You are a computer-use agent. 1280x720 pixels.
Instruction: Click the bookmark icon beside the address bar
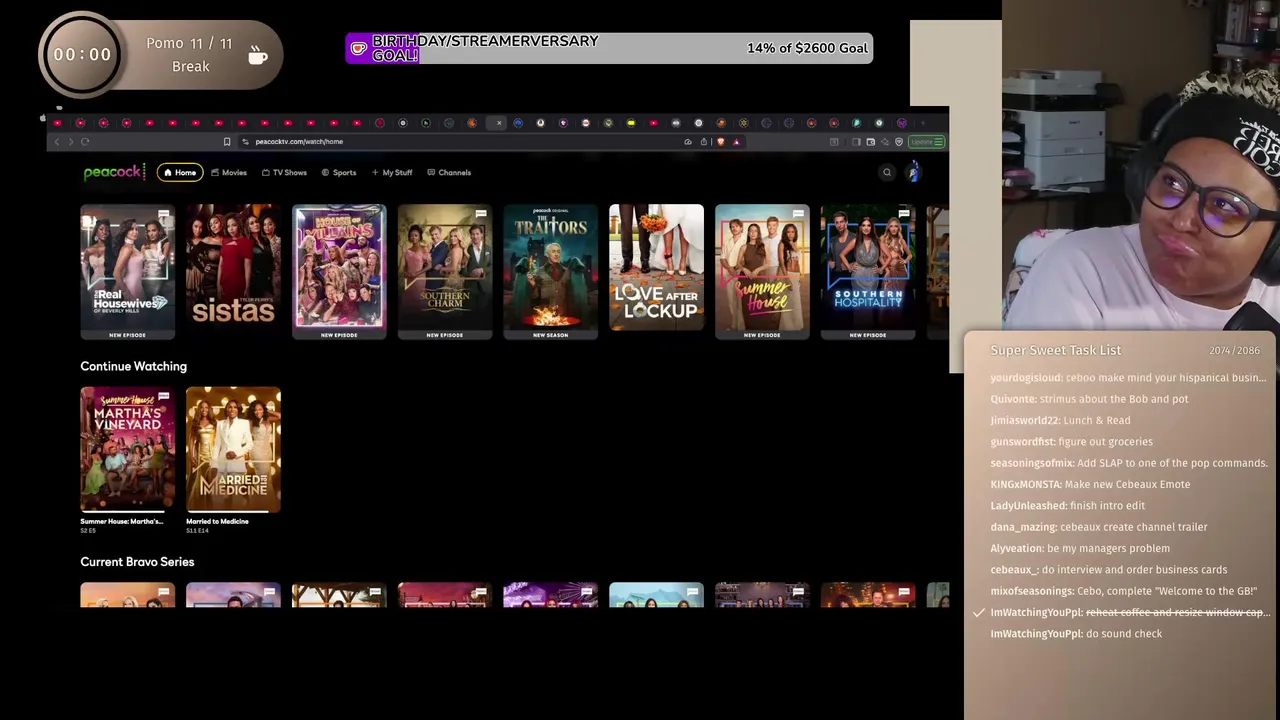point(227,142)
